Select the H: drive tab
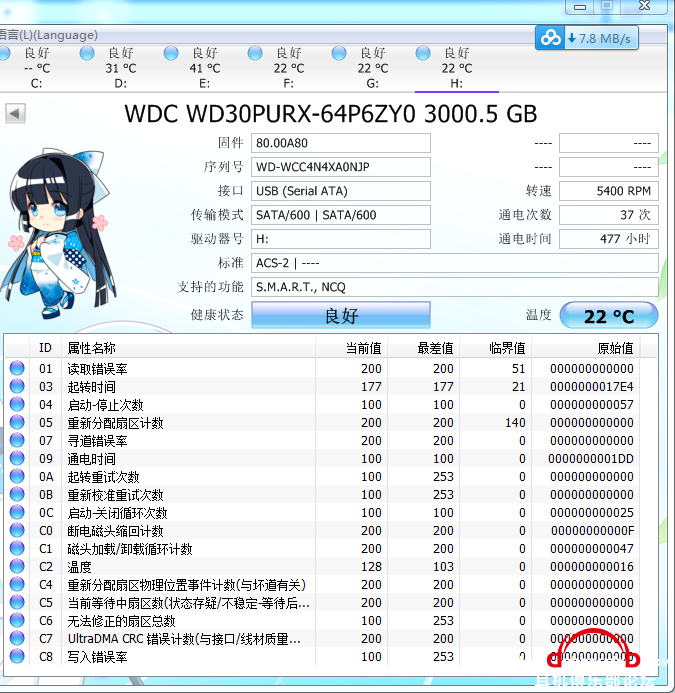 (457, 68)
